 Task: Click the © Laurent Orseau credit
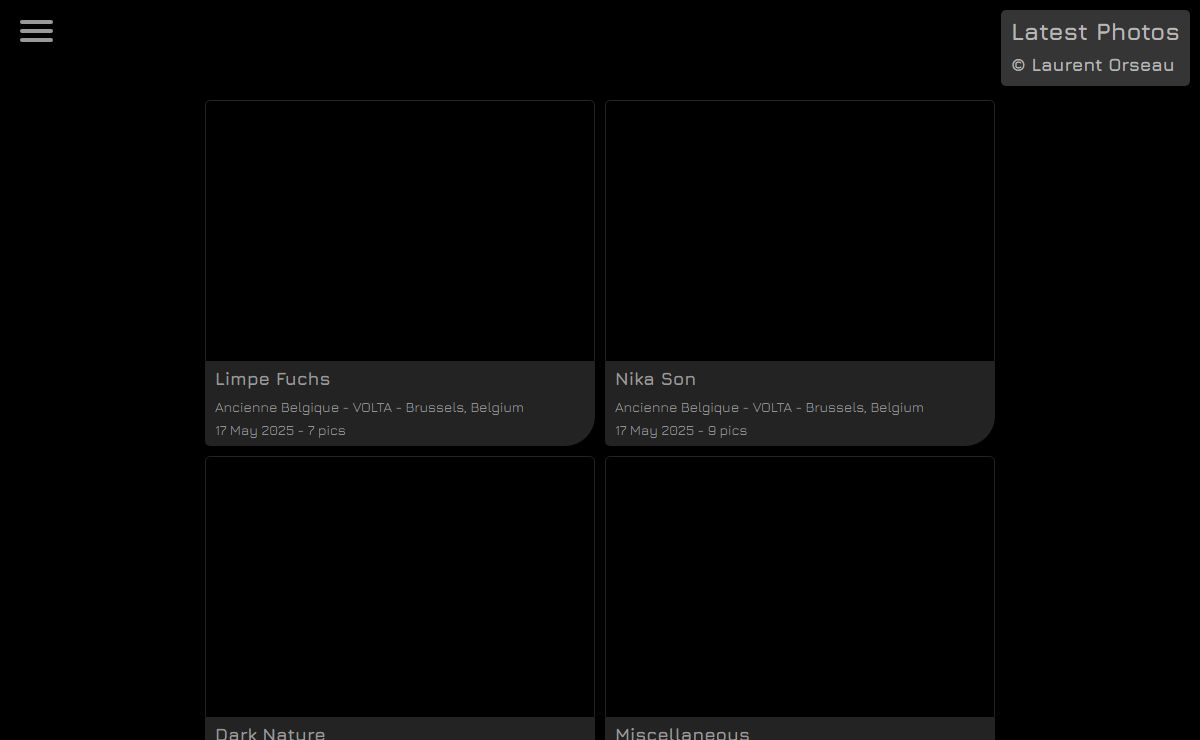1093,65
